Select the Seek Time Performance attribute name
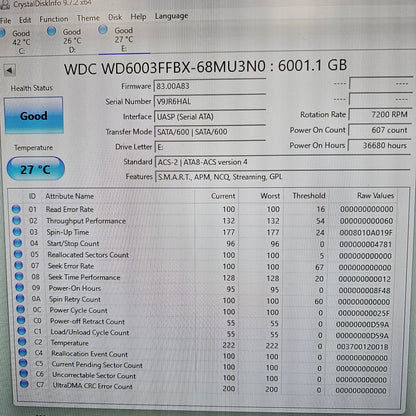 click(84, 277)
